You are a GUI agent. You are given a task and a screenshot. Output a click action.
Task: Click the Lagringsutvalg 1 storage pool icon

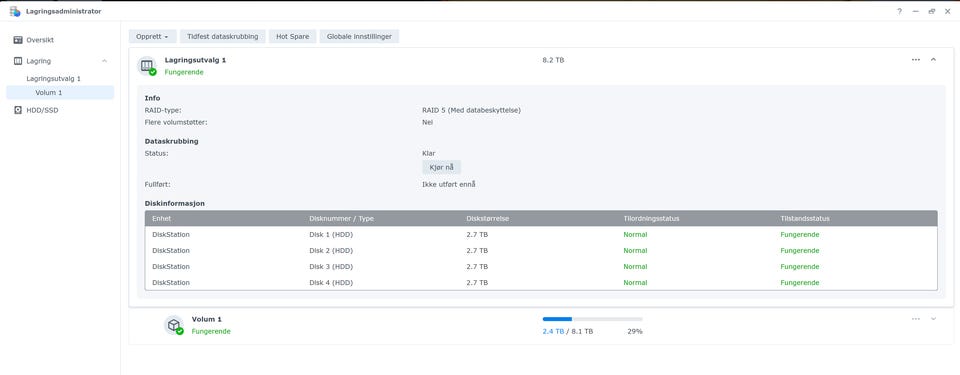(x=147, y=66)
